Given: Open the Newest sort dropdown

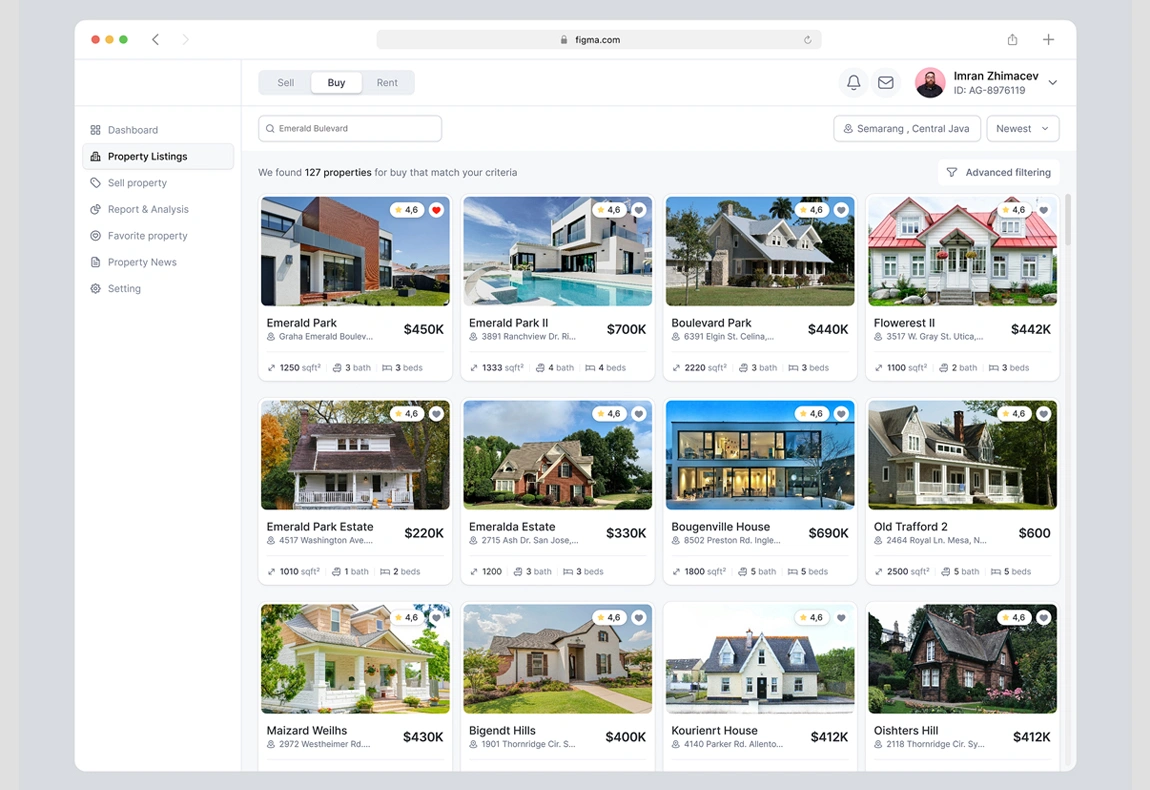Looking at the screenshot, I should [1022, 128].
